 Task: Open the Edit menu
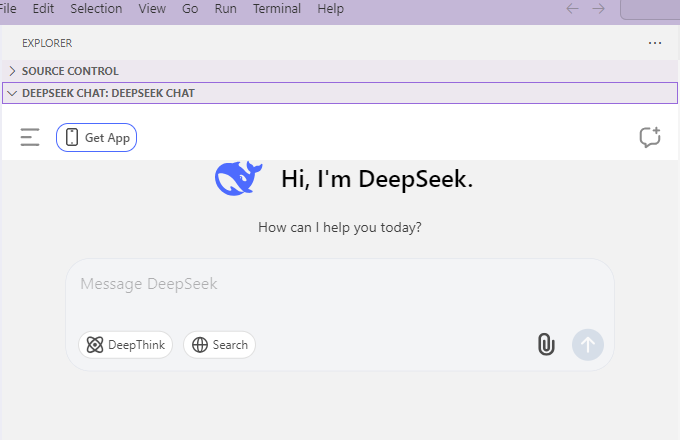[x=43, y=9]
